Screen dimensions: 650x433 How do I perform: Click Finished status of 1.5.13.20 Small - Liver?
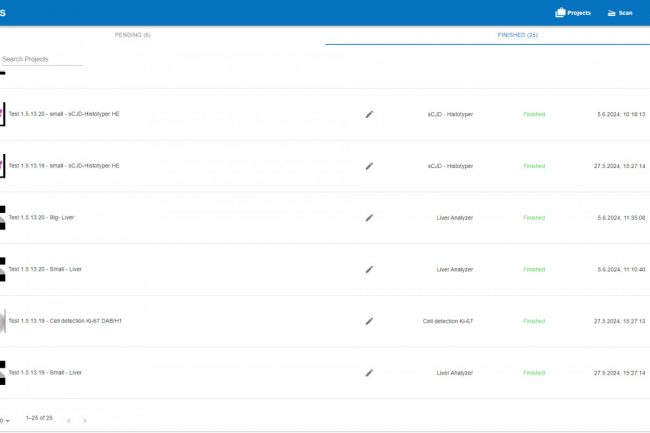tap(534, 270)
